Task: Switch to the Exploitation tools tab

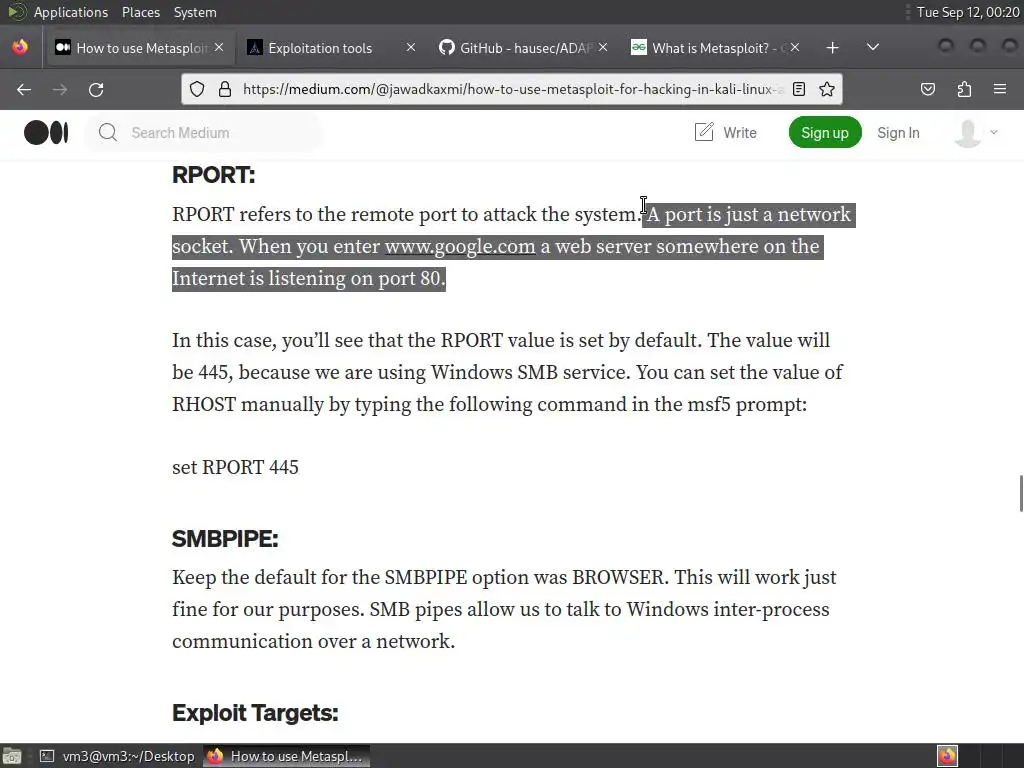Action: pos(320,48)
